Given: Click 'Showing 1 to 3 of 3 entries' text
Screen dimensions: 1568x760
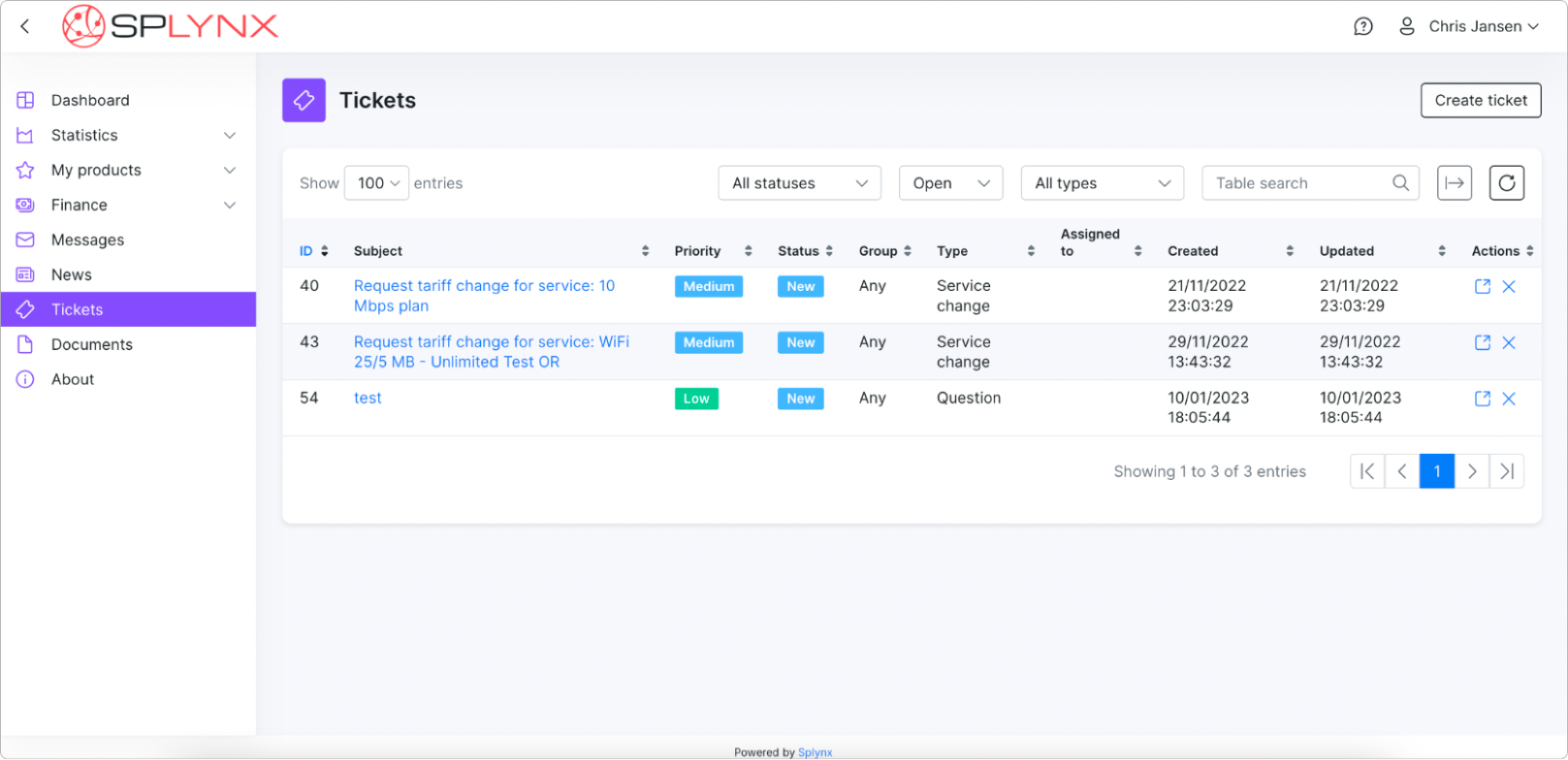Looking at the screenshot, I should coord(1210,471).
